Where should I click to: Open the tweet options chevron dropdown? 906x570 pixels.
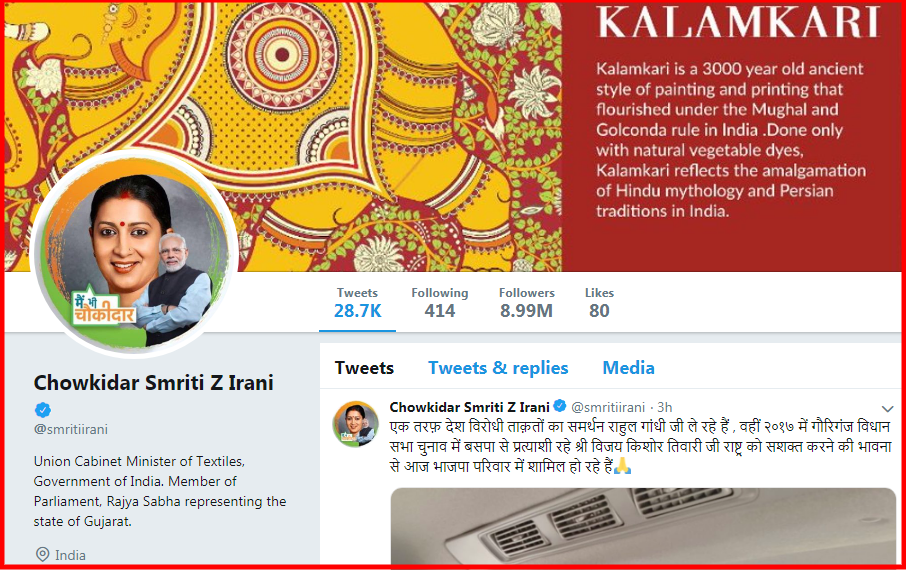pyautogui.click(x=887, y=409)
